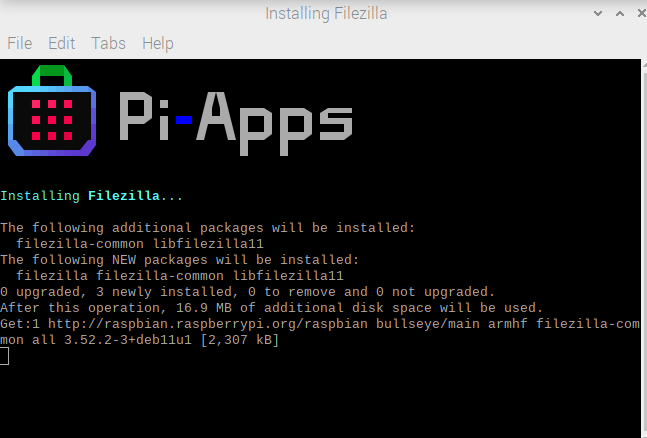Click the pink dot grid inside the logo
The image size is (647, 438).
[x=52, y=119]
